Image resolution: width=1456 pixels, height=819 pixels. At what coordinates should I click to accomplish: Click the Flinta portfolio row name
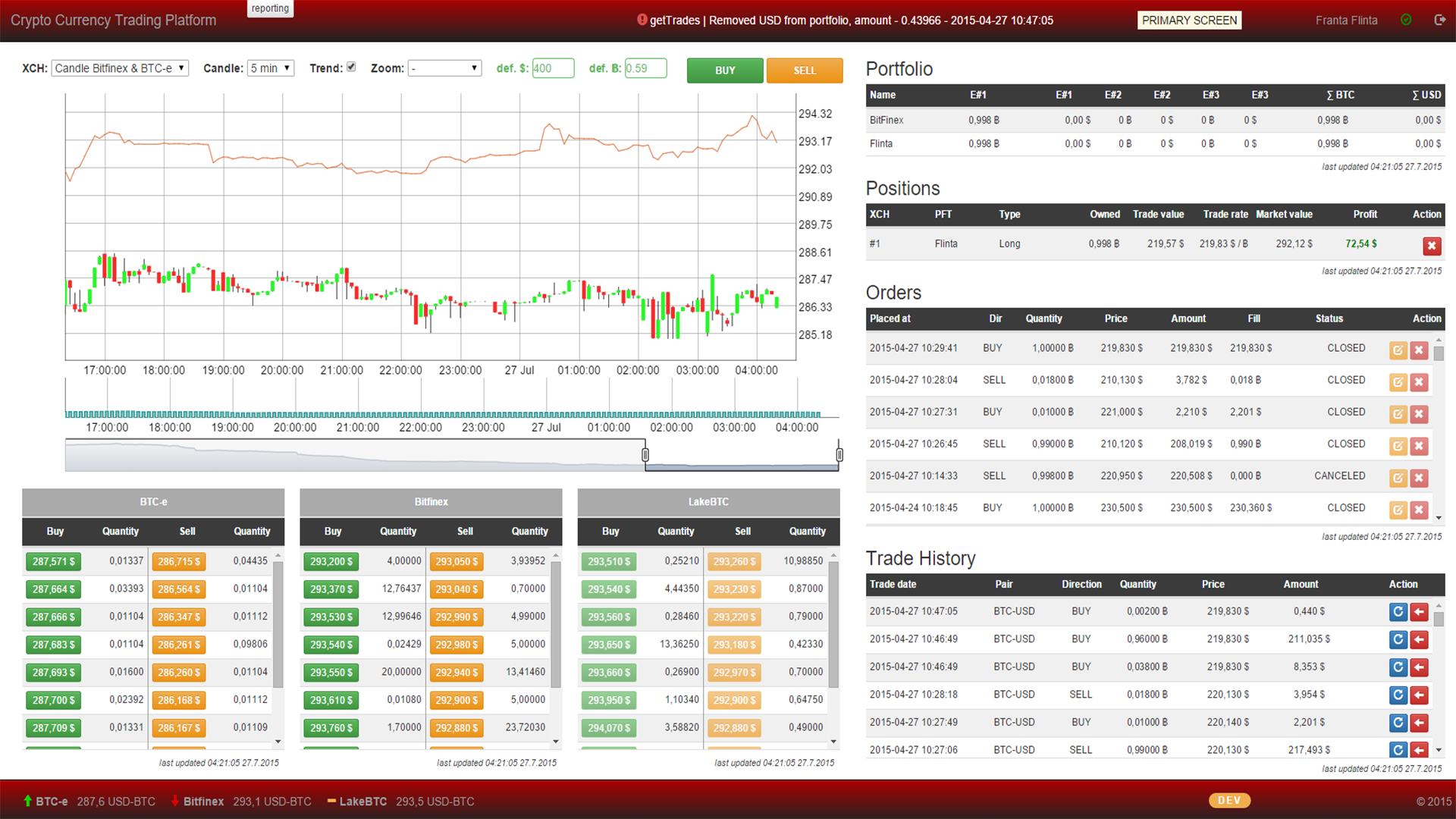click(x=881, y=144)
